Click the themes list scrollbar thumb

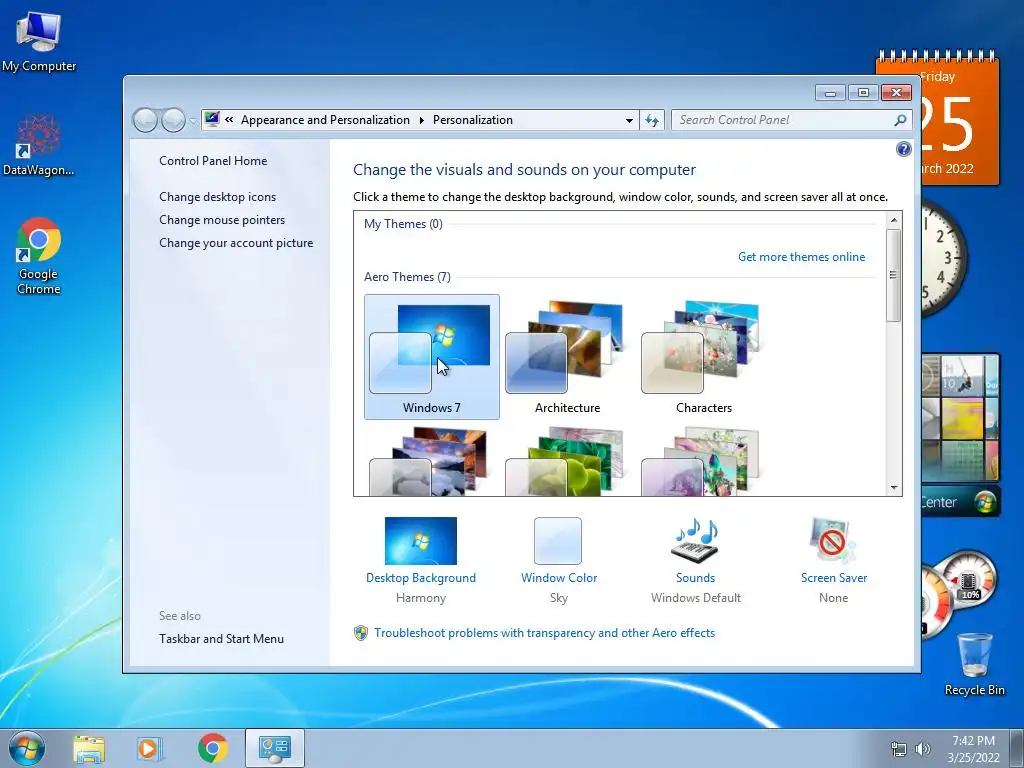(893, 275)
